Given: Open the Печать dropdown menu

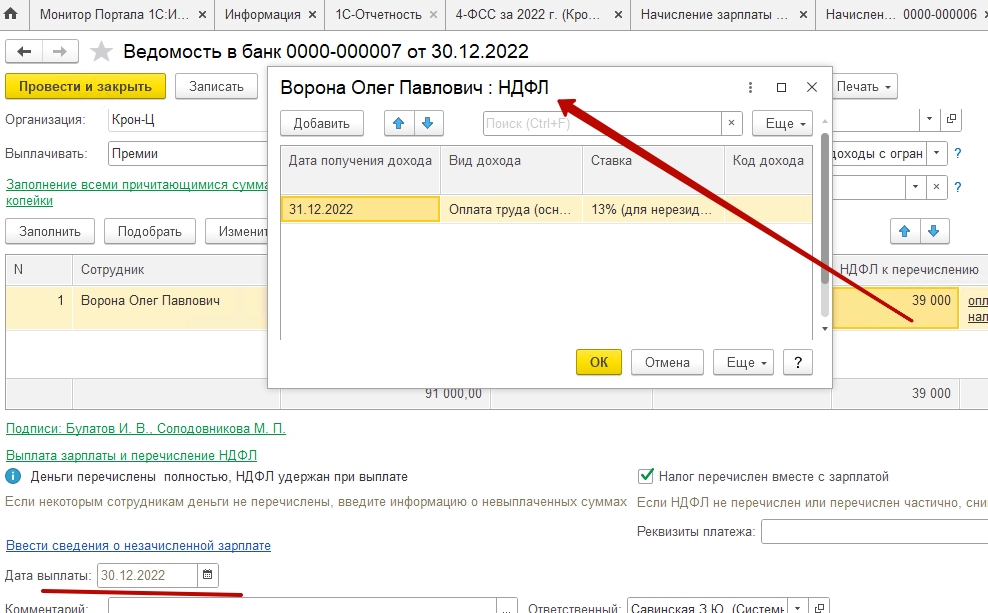Looking at the screenshot, I should (x=864, y=86).
